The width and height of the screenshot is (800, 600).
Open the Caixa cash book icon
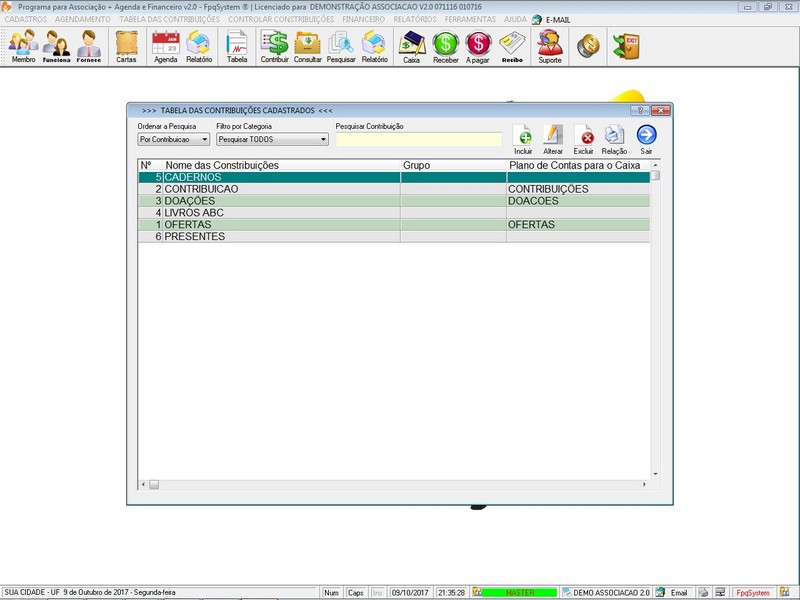(412, 46)
